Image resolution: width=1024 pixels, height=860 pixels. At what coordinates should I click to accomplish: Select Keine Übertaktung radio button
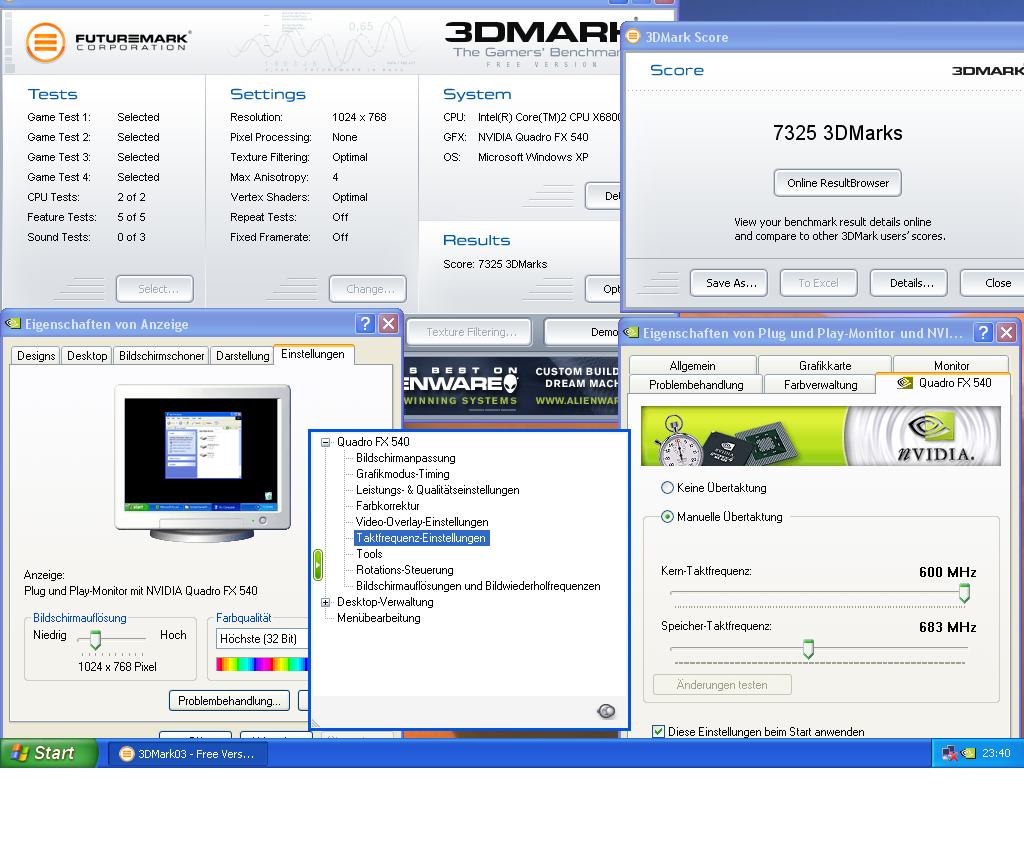(667, 488)
